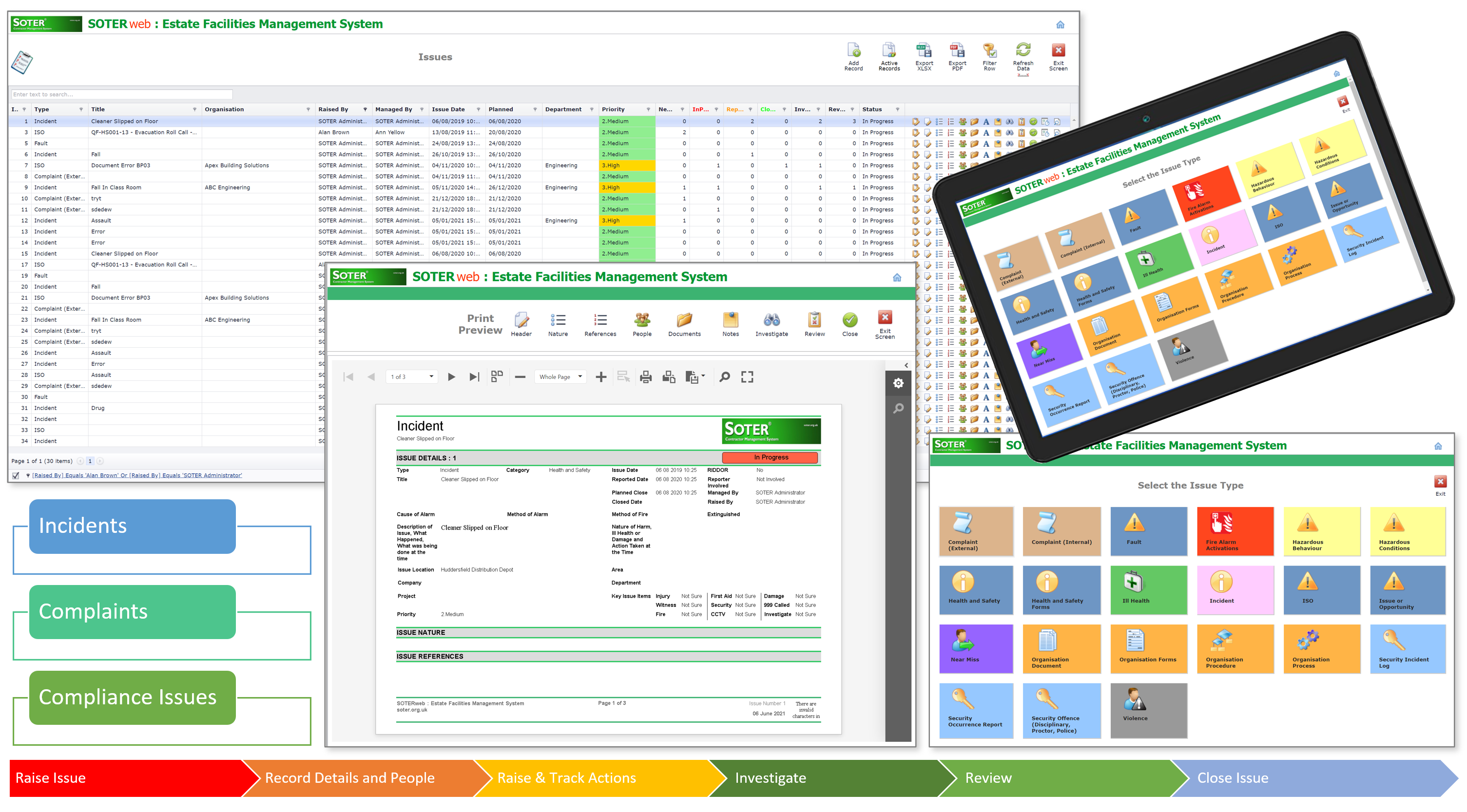Click home icon in Print Preview window header

[x=897, y=278]
